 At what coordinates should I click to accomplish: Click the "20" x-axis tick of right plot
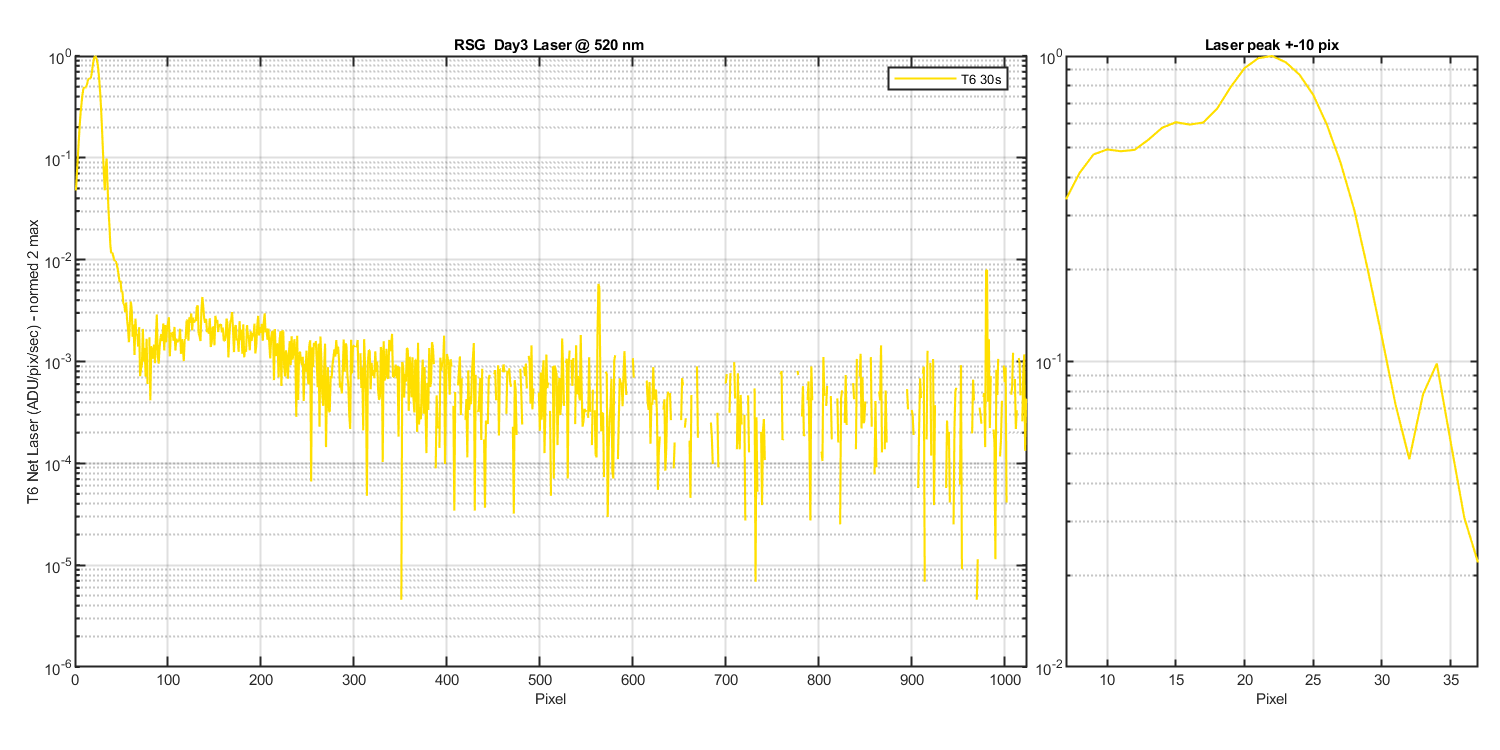pos(1244,680)
